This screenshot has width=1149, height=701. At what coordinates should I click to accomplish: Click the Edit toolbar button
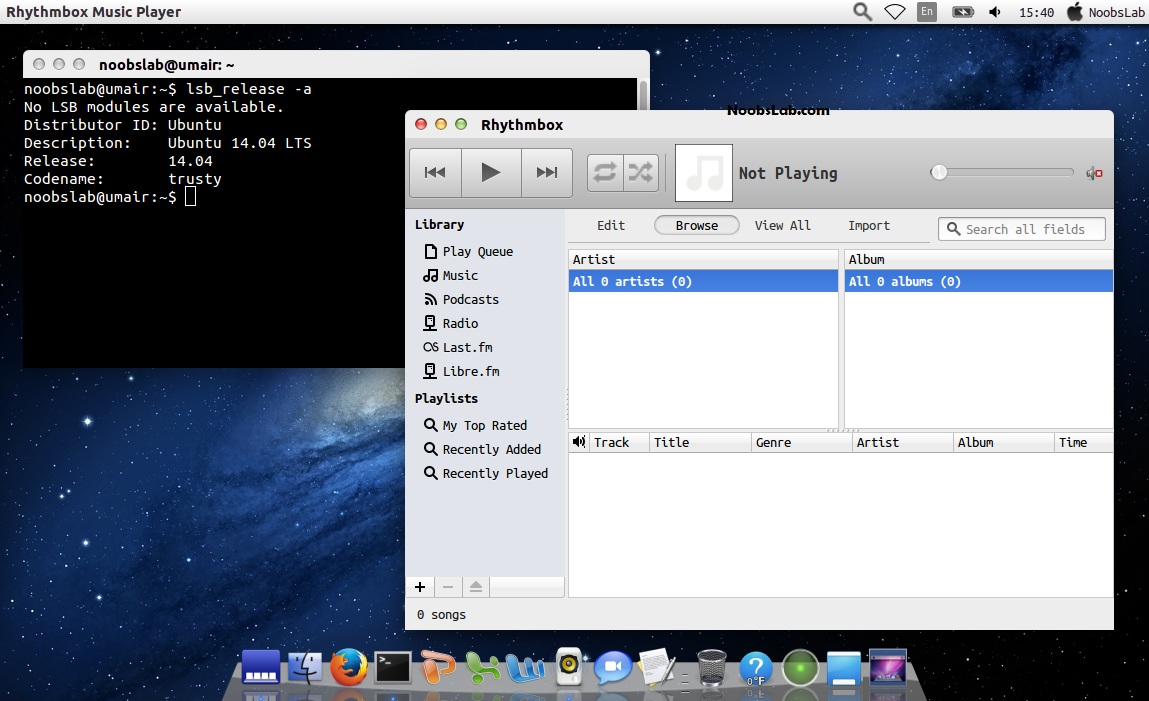pos(610,226)
